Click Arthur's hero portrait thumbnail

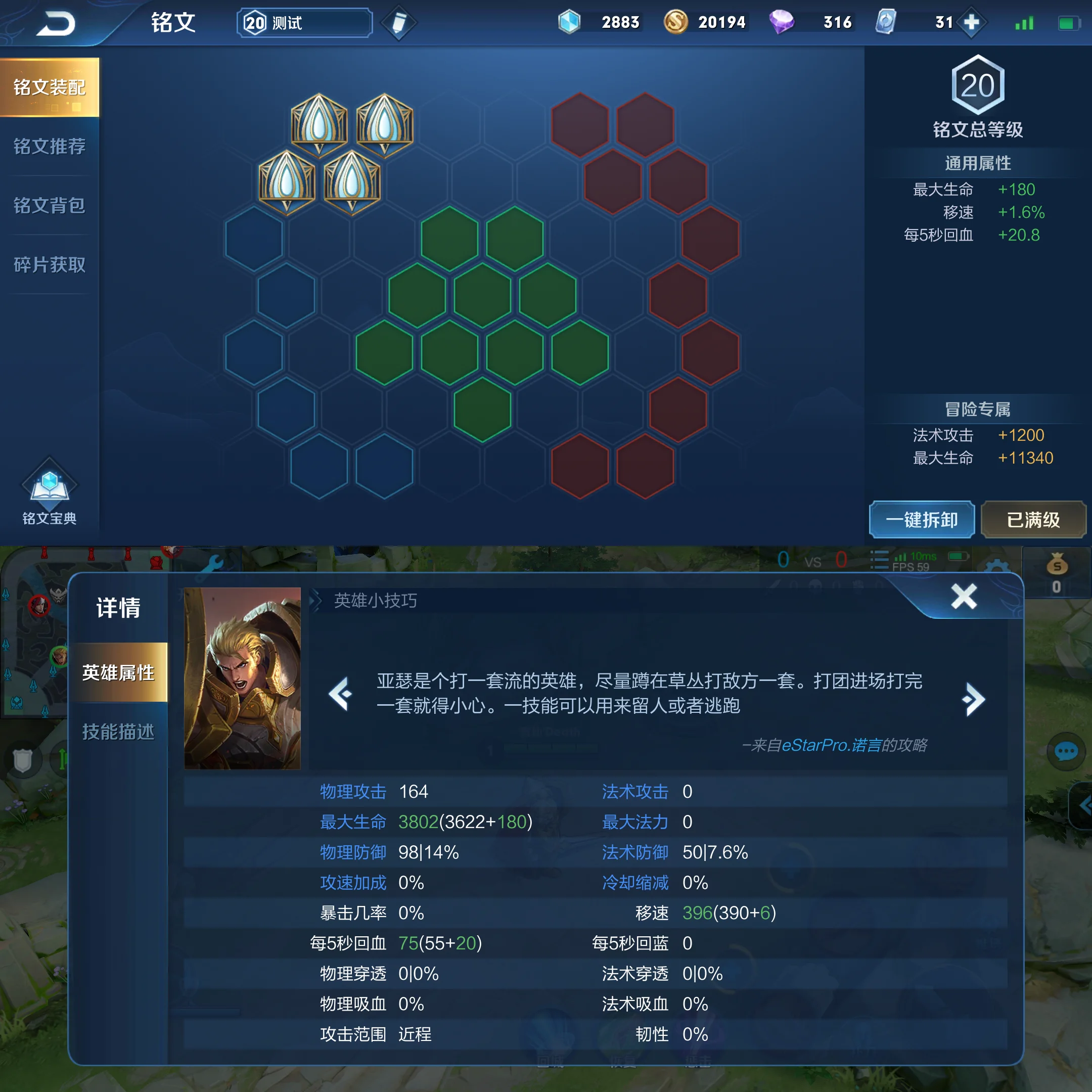click(x=243, y=678)
